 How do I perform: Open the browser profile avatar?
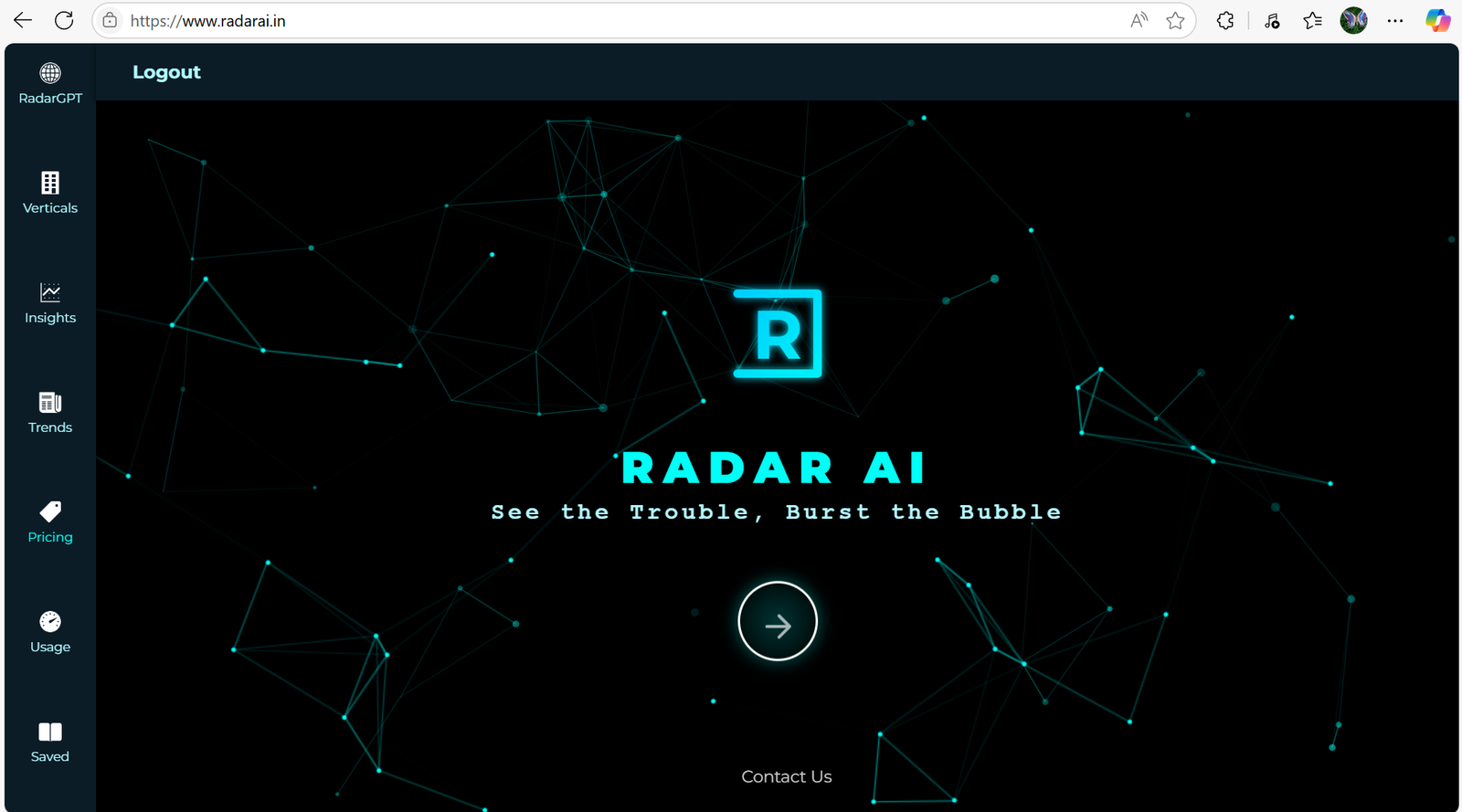pos(1354,20)
